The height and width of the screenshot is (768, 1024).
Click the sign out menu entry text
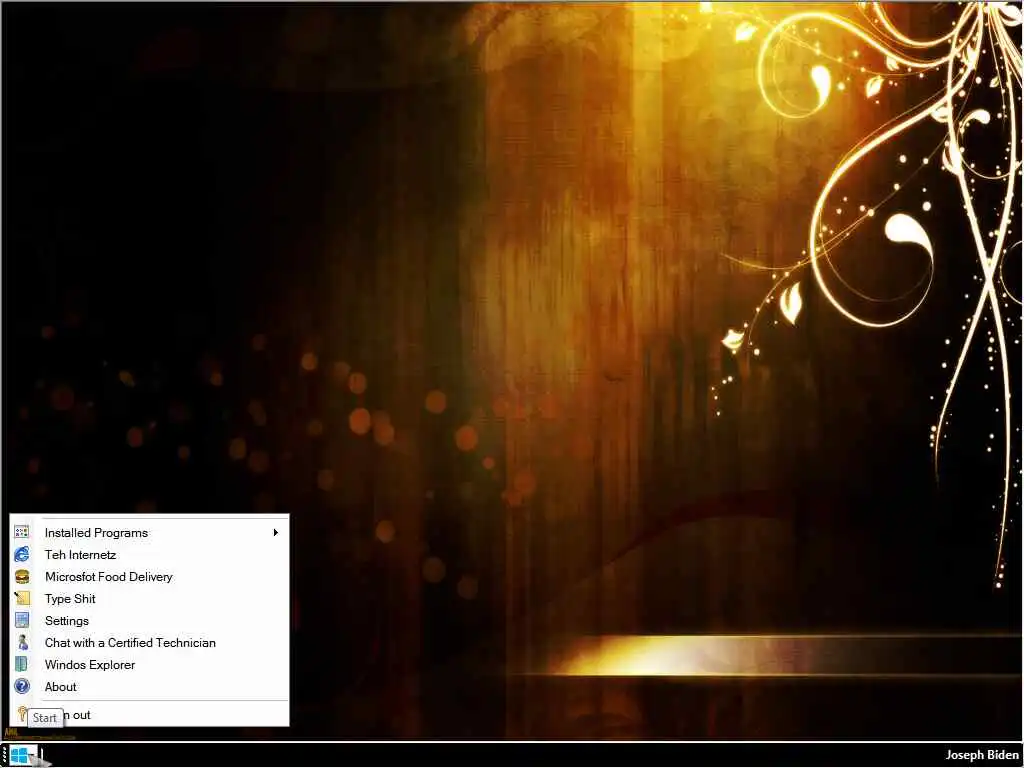tap(78, 715)
